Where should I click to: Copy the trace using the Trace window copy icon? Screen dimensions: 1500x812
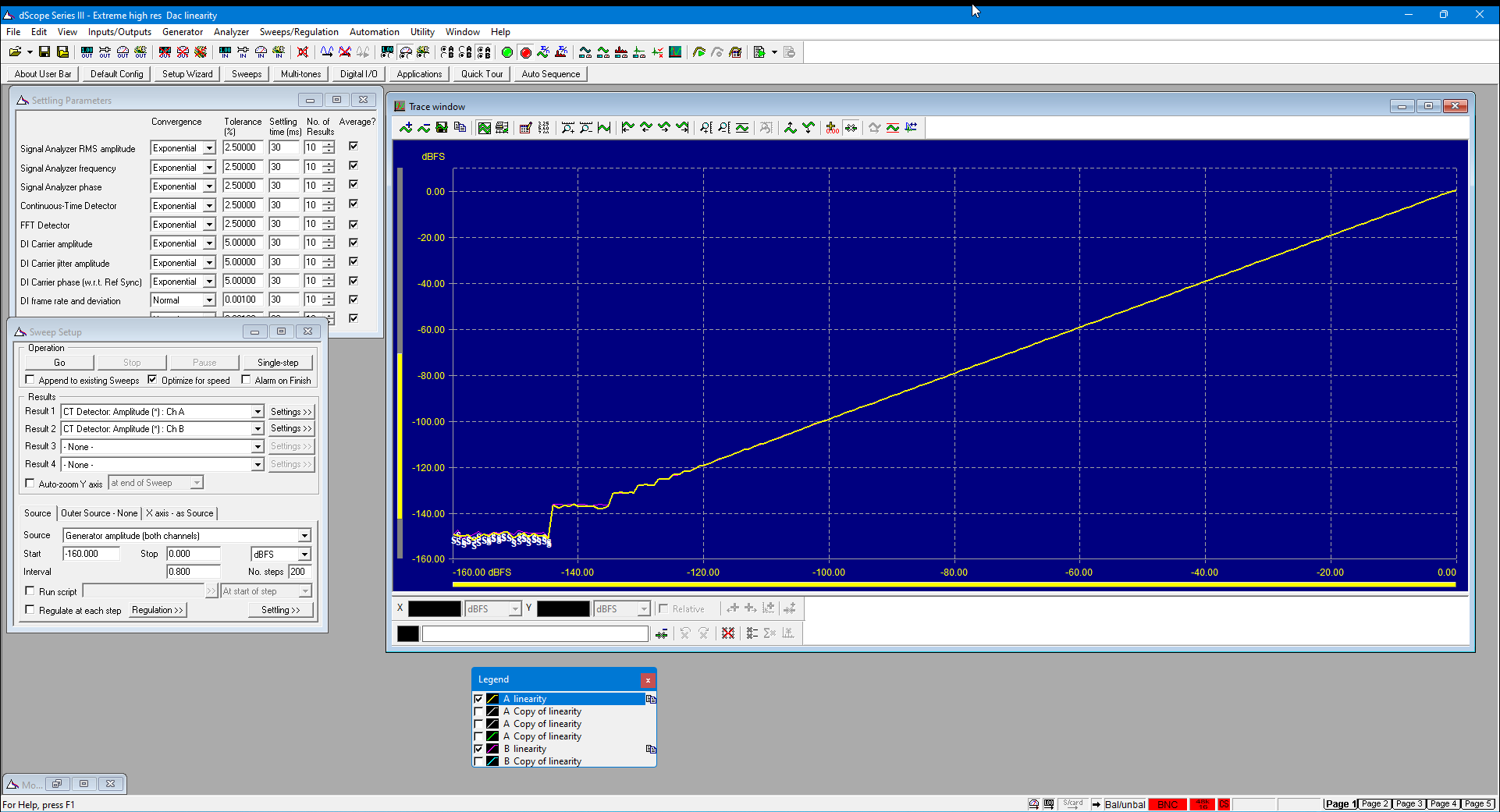coord(460,128)
